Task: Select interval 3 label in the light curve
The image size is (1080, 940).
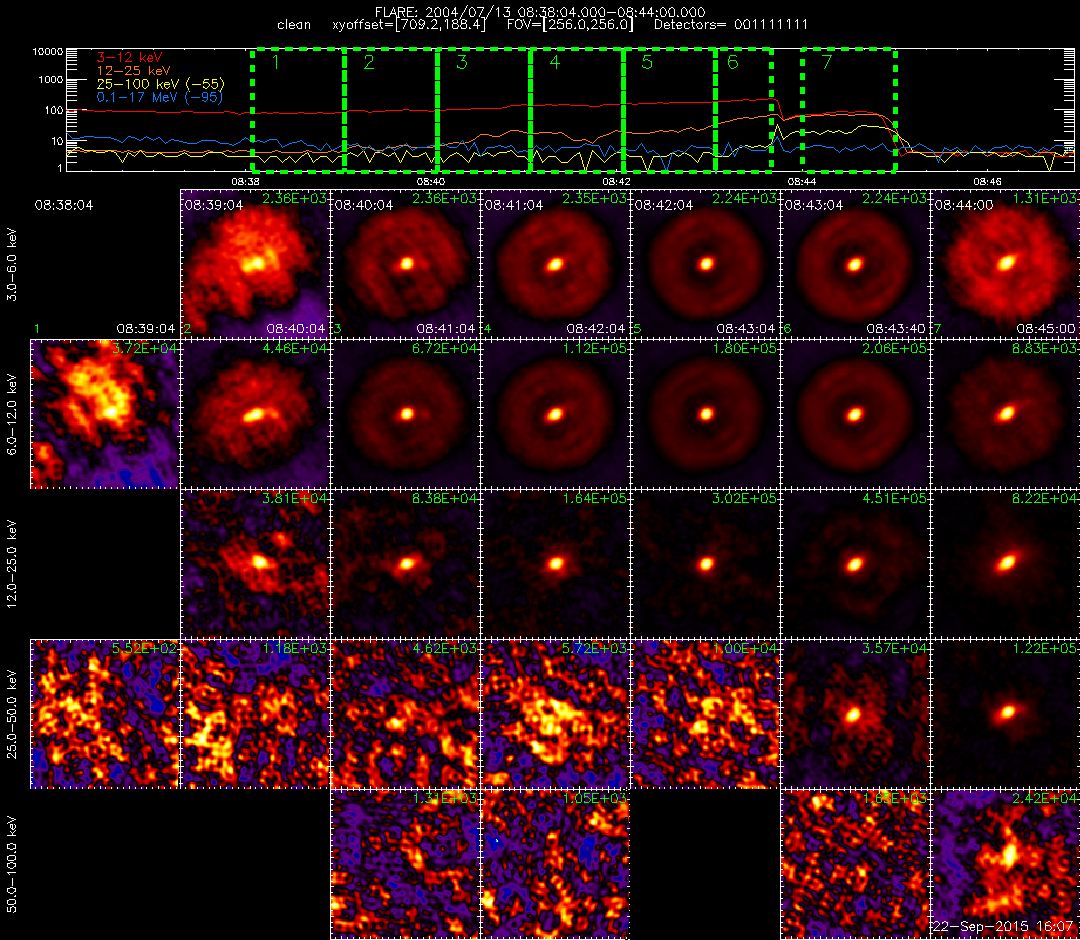Action: pyautogui.click(x=461, y=63)
